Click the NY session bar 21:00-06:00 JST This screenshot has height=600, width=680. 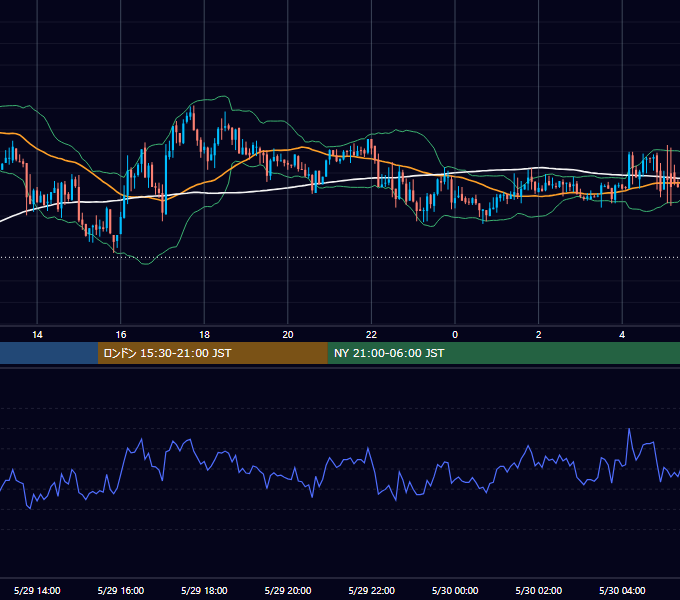coord(503,353)
